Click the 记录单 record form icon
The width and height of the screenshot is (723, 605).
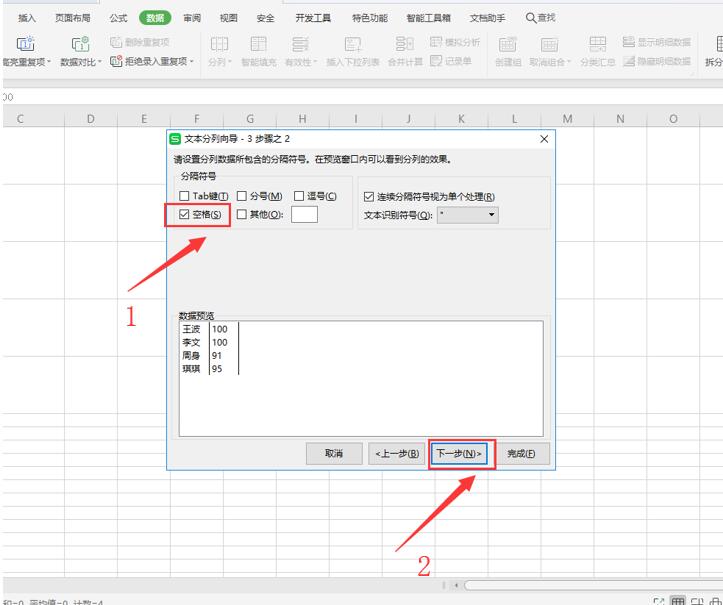[436, 61]
